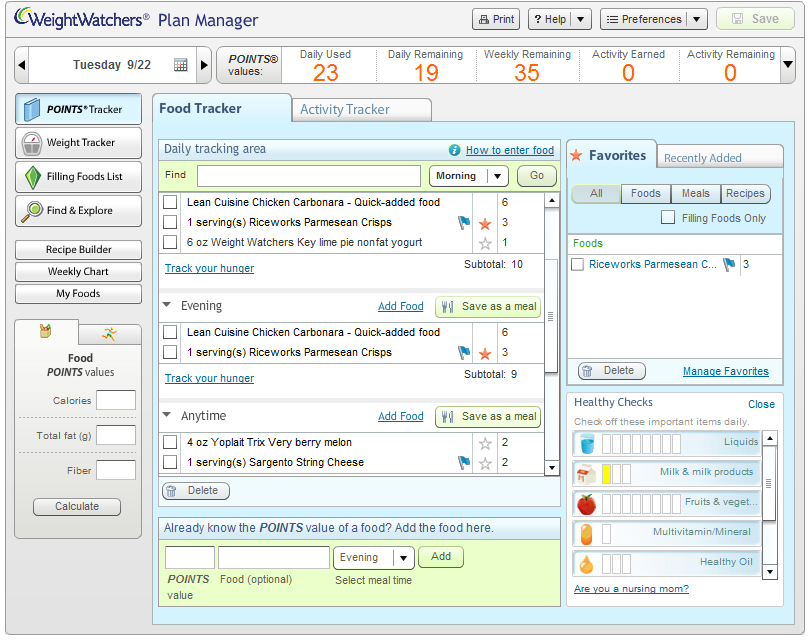The width and height of the screenshot is (809, 641).
Task: Click yellow filled Milk serving box
Action: (x=607, y=474)
